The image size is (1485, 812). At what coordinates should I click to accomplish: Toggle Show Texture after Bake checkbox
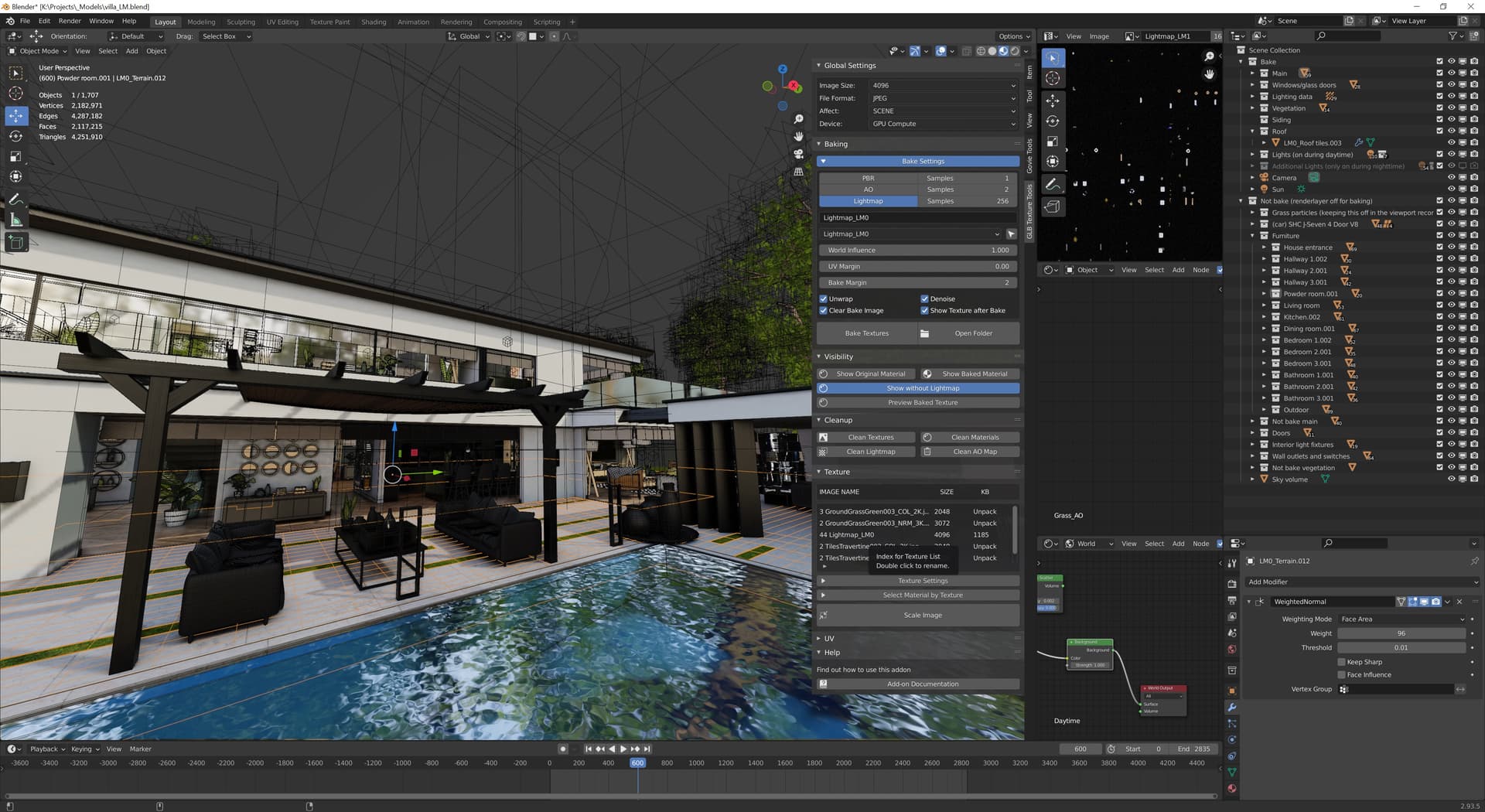[924, 310]
